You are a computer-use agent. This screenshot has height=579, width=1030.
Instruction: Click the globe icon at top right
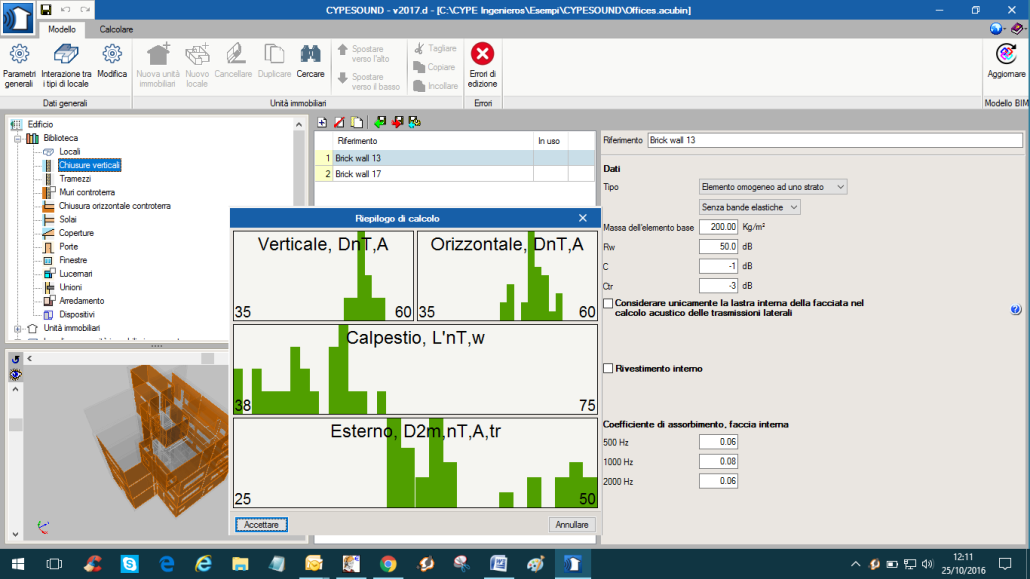[996, 29]
